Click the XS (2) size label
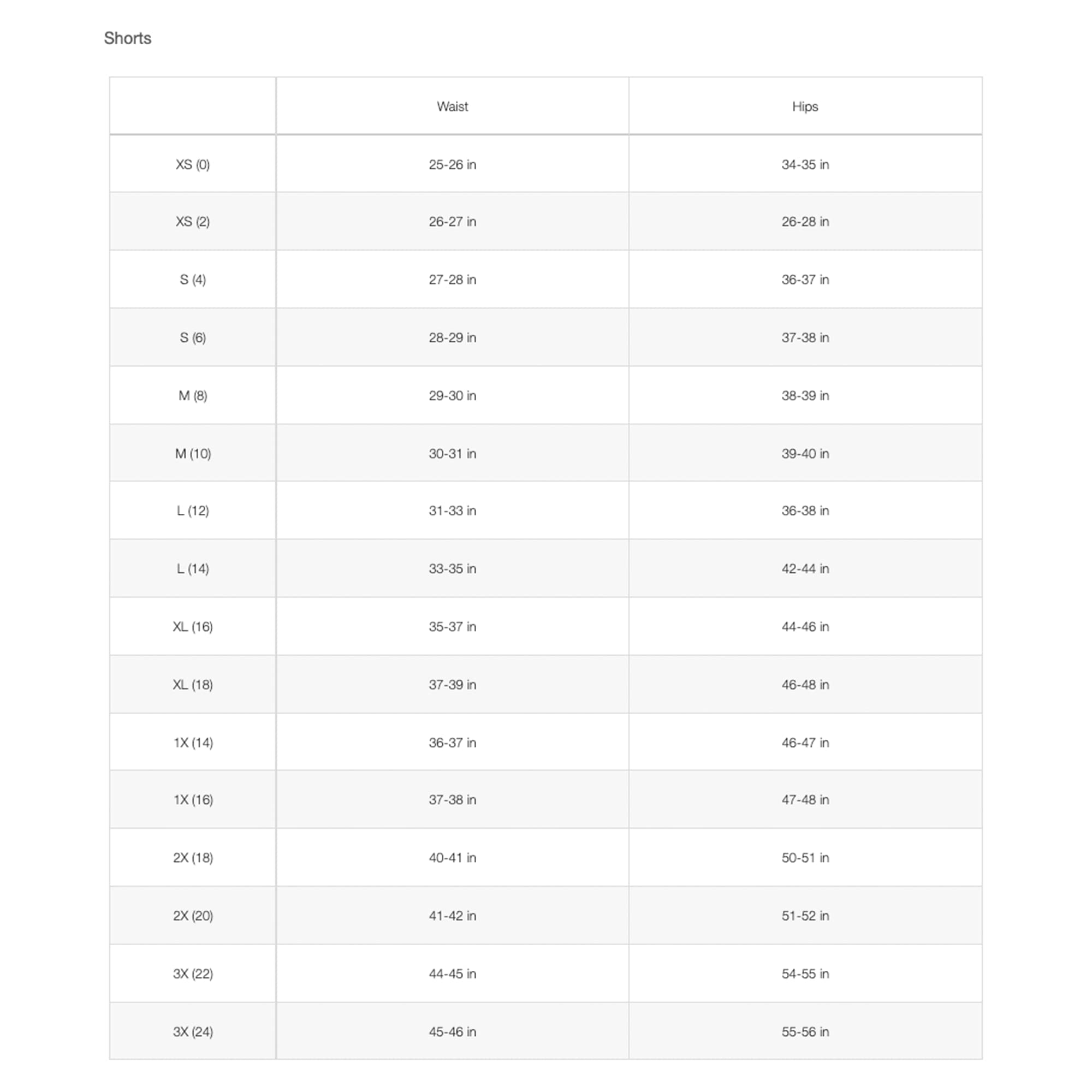 tap(193, 222)
